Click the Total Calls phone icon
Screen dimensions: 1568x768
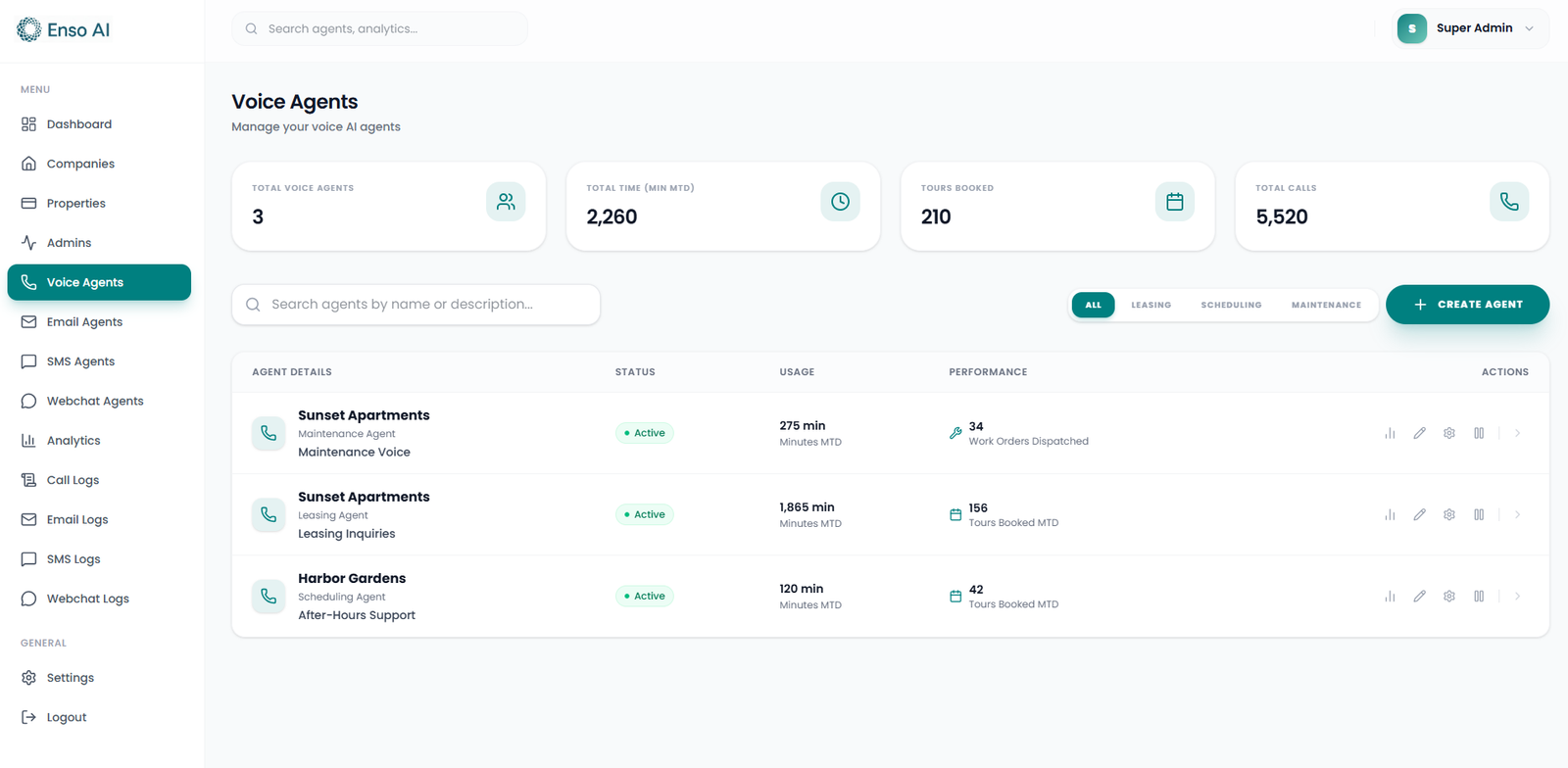[1509, 202]
